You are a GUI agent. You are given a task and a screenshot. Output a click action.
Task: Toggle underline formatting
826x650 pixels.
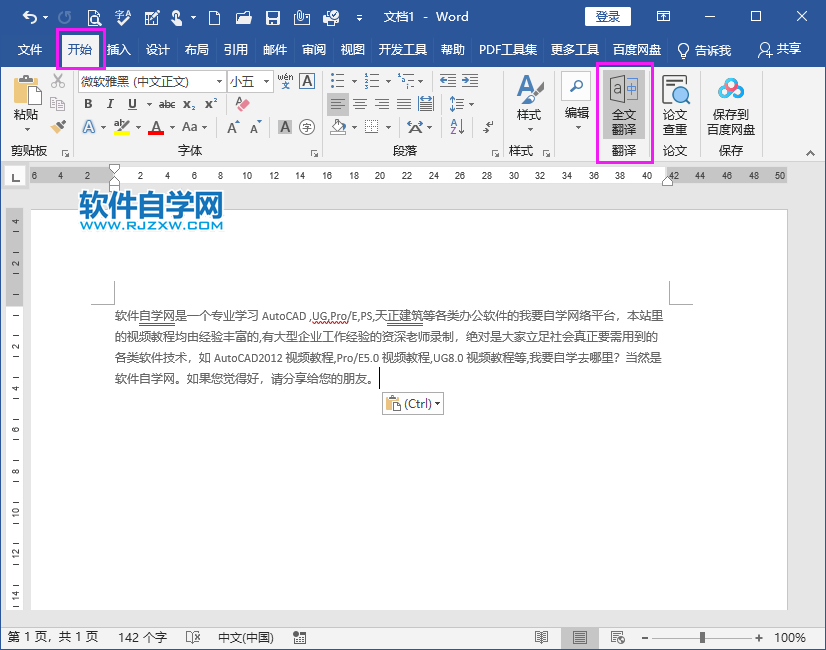pos(131,104)
